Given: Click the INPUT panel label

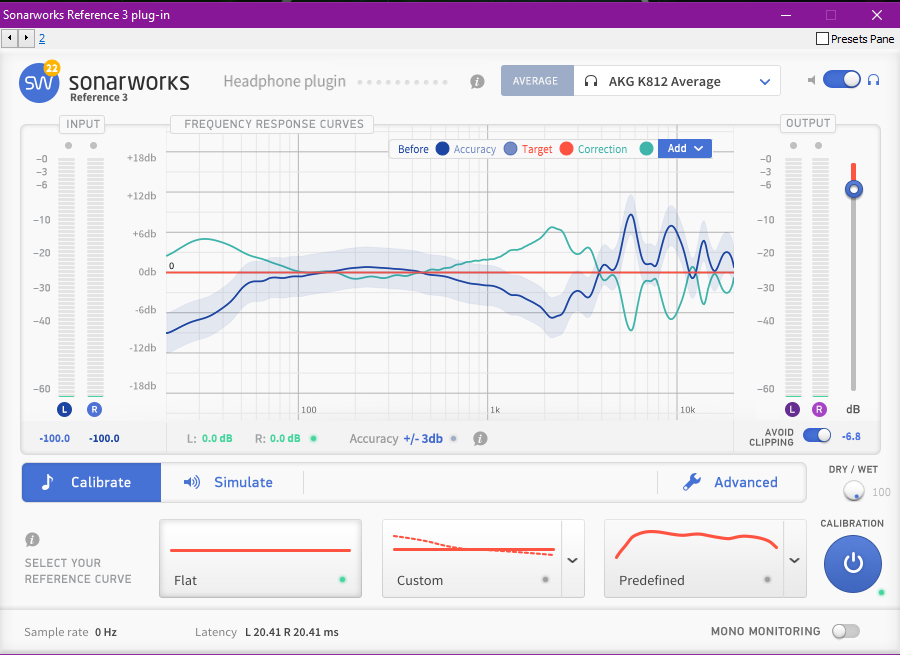Looking at the screenshot, I should (x=83, y=124).
